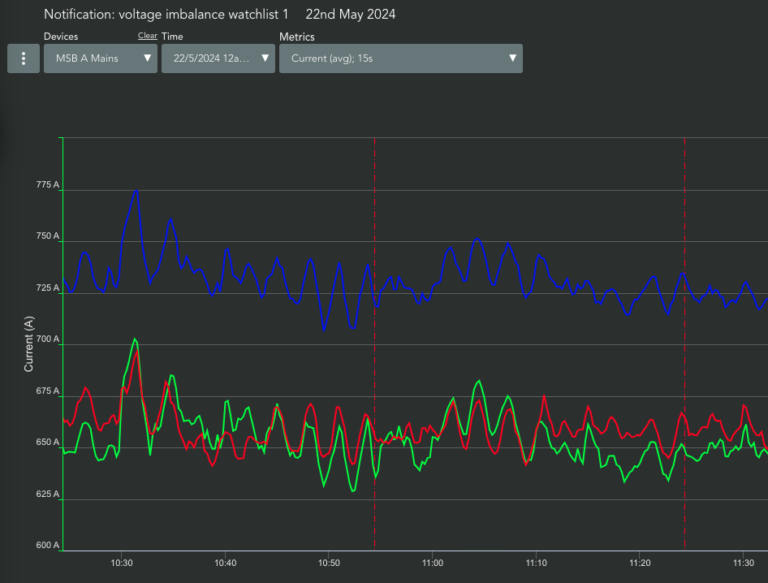Image resolution: width=768 pixels, height=583 pixels.
Task: Click the voltage imbalance watchlist notification title
Action: click(x=166, y=15)
